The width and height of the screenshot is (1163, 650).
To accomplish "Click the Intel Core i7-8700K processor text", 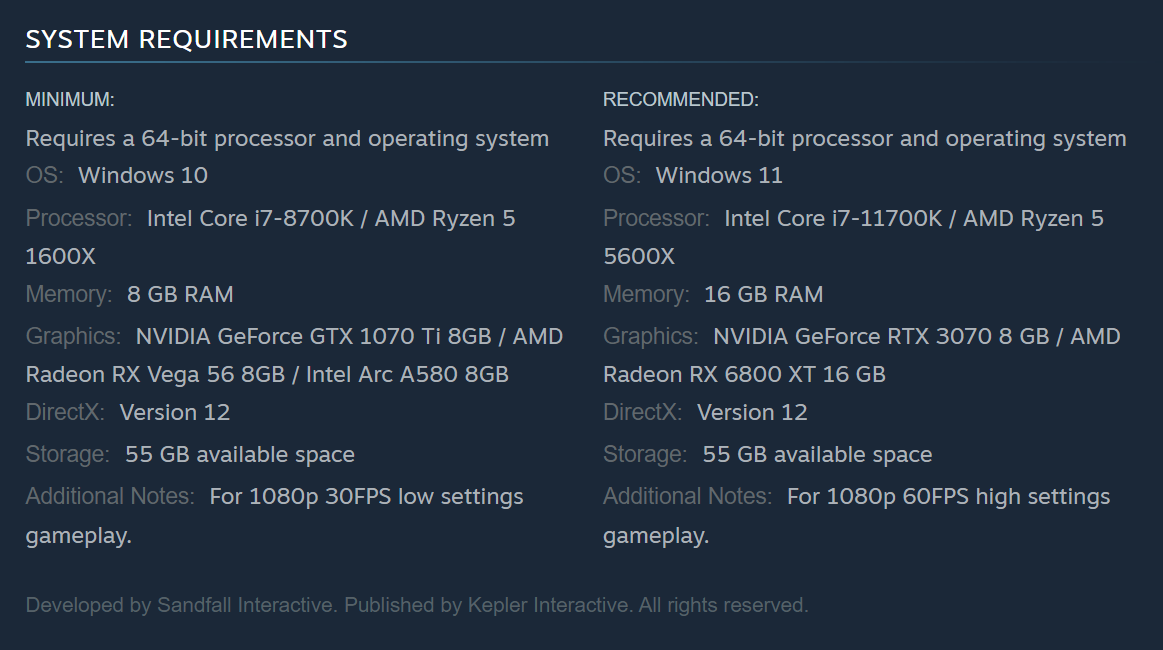I will point(250,218).
